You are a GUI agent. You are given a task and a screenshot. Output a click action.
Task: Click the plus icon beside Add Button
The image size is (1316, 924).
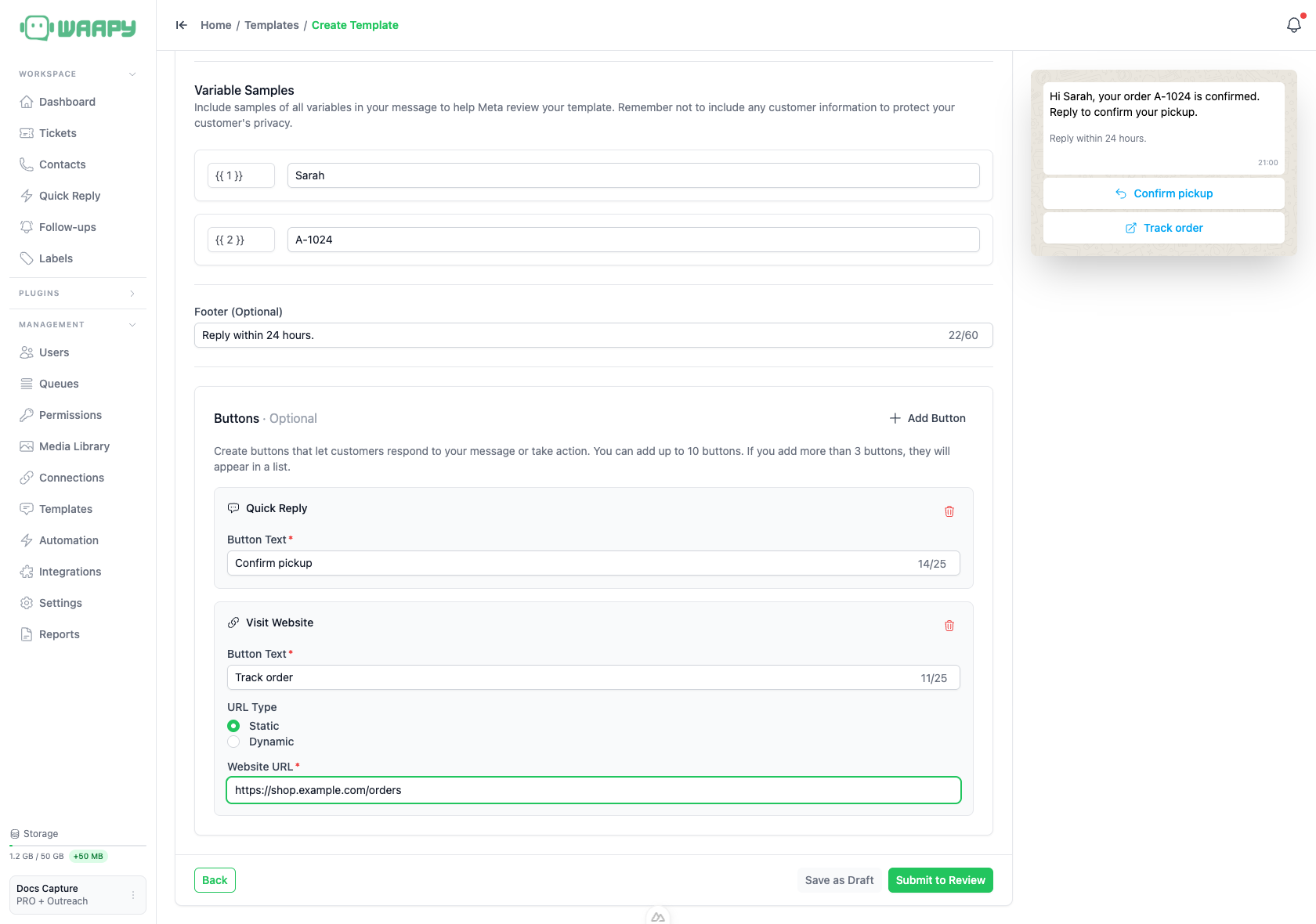[895, 418]
